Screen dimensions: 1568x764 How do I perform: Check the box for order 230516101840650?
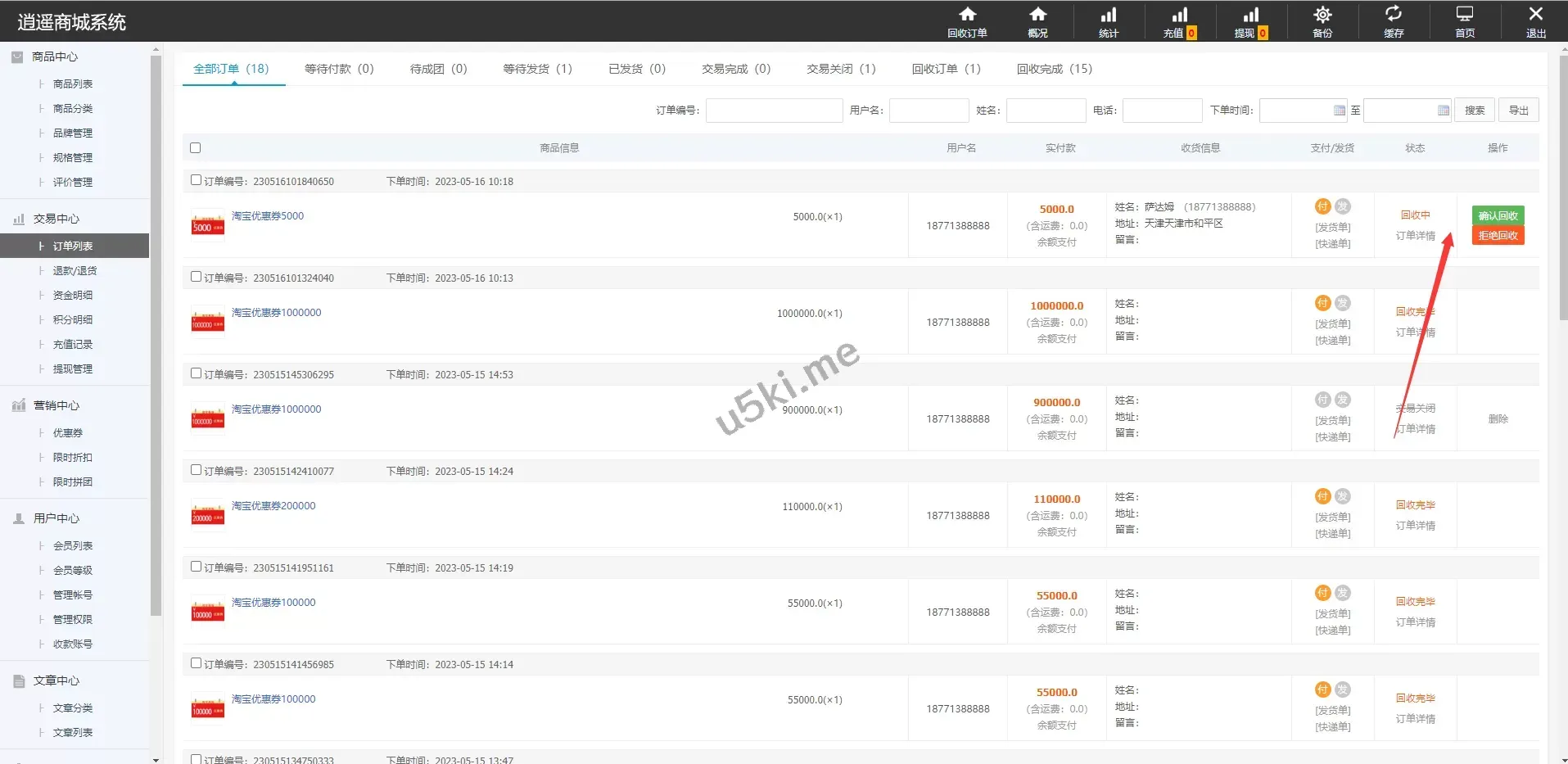(x=196, y=180)
